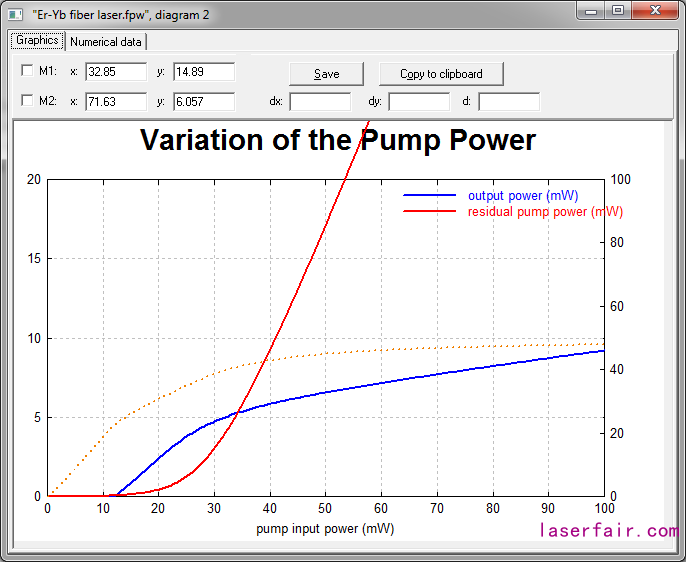The height and width of the screenshot is (562, 686).
Task: Close the Er-Yb fiber laser diagram window
Action: click(656, 10)
